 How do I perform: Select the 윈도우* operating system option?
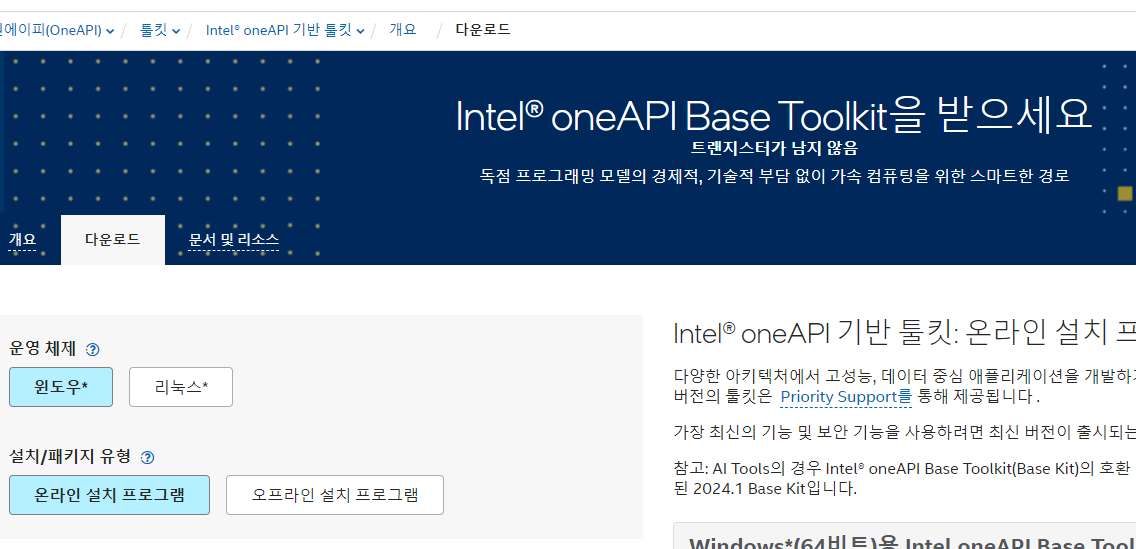pyautogui.click(x=61, y=387)
